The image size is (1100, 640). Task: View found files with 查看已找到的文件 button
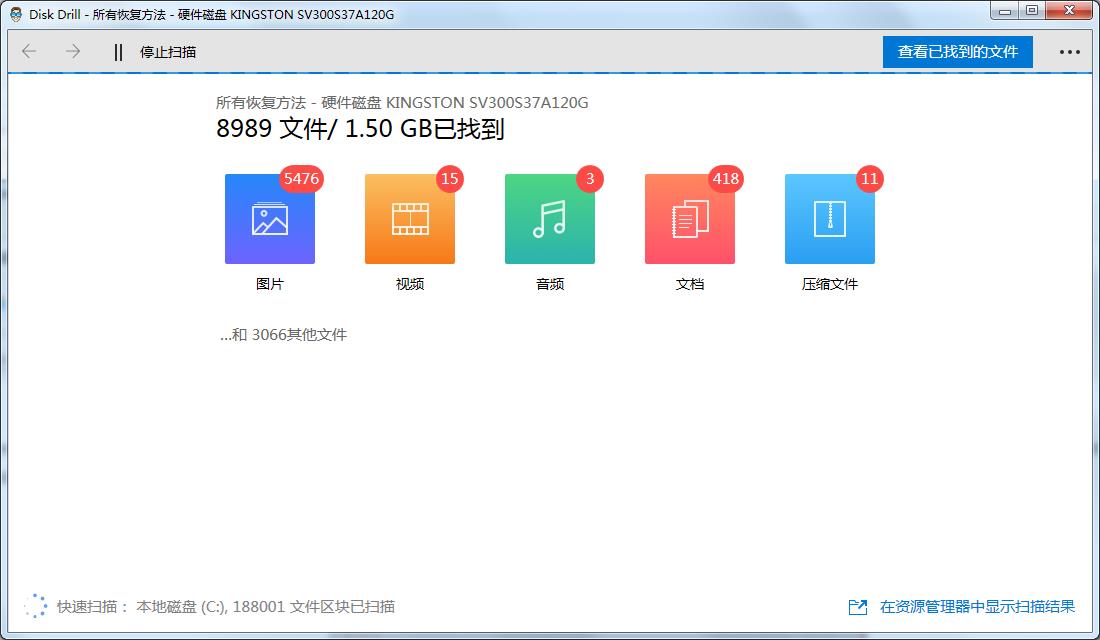tap(958, 52)
